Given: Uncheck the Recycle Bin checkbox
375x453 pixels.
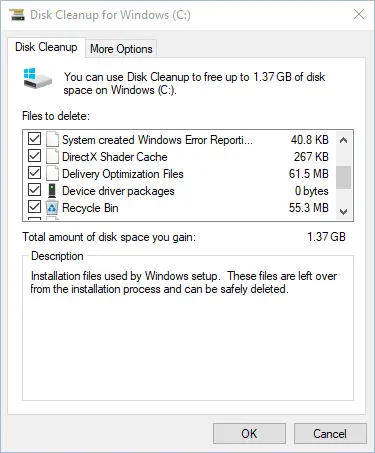Looking at the screenshot, I should point(34,207).
